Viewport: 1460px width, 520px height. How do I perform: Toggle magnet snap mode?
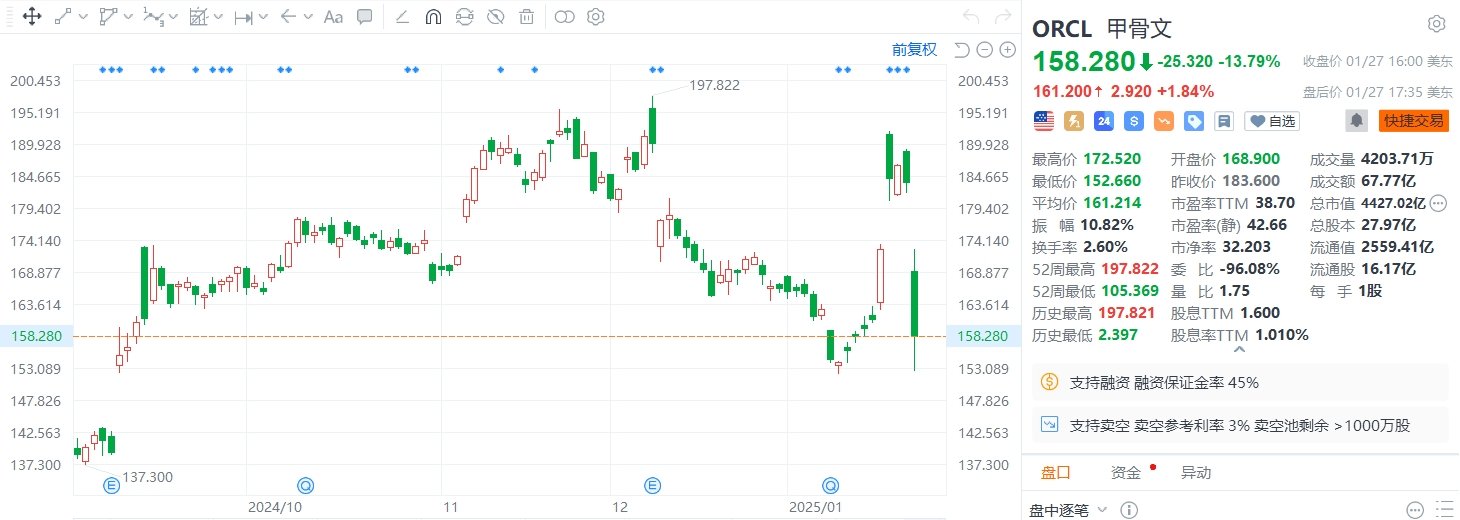433,17
